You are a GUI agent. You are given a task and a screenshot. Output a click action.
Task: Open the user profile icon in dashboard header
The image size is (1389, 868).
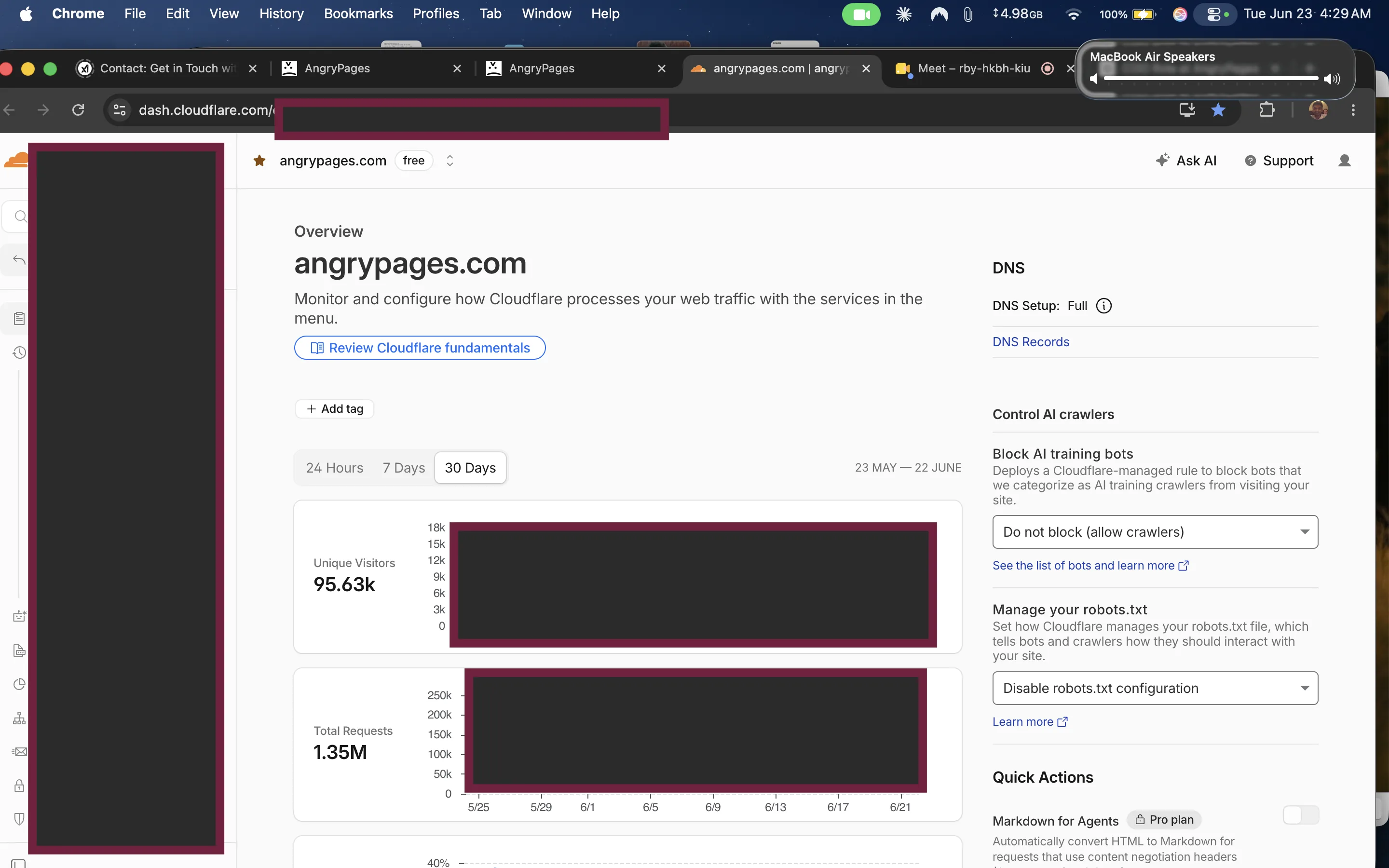[1344, 161]
